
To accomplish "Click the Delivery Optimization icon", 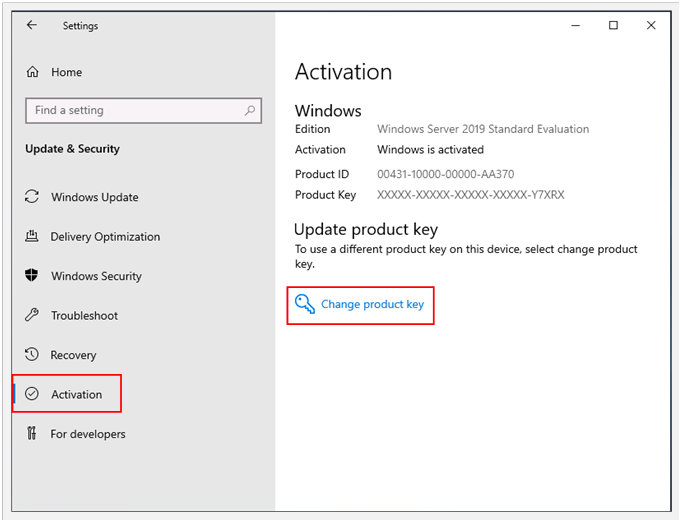I will point(32,236).
